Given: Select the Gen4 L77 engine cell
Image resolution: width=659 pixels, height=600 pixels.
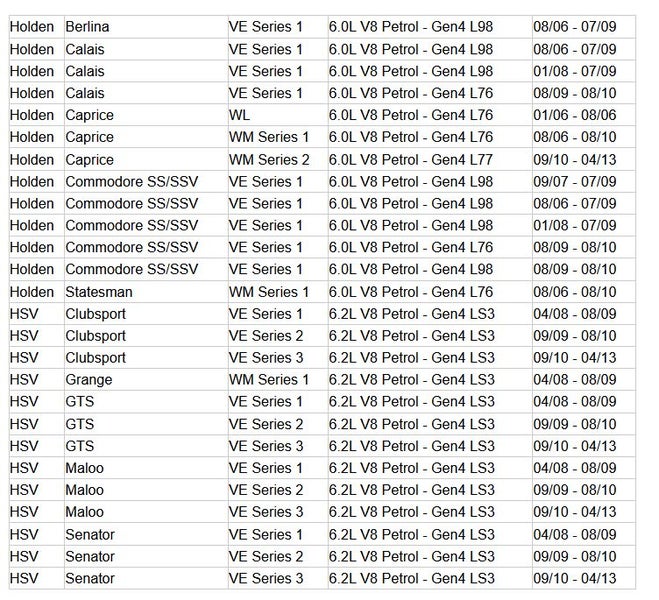Looking at the screenshot, I should click(x=410, y=159).
